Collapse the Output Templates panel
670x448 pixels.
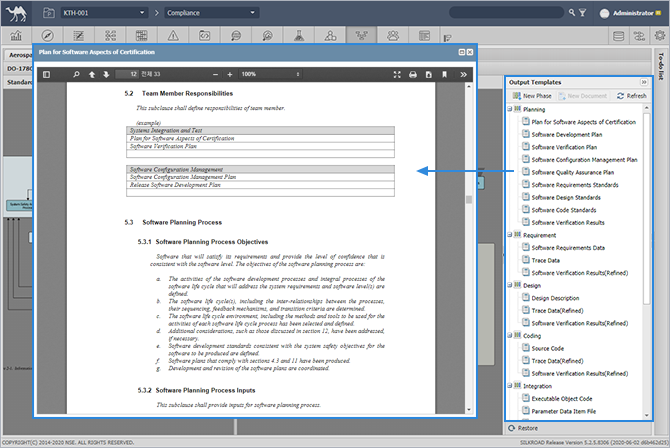coord(644,82)
